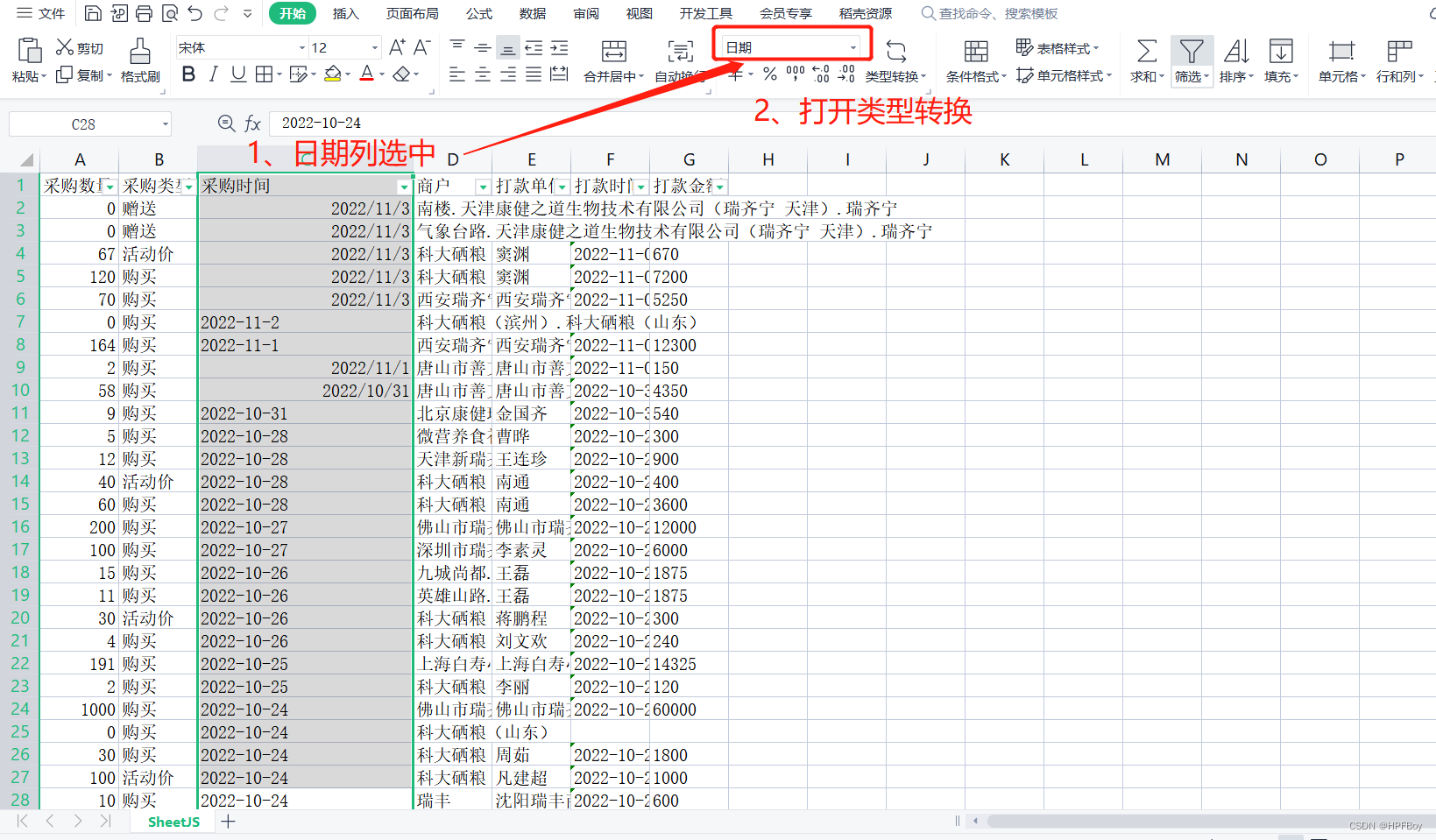1436x840 pixels.
Task: Open the 日期 number format dropdown
Action: (853, 46)
